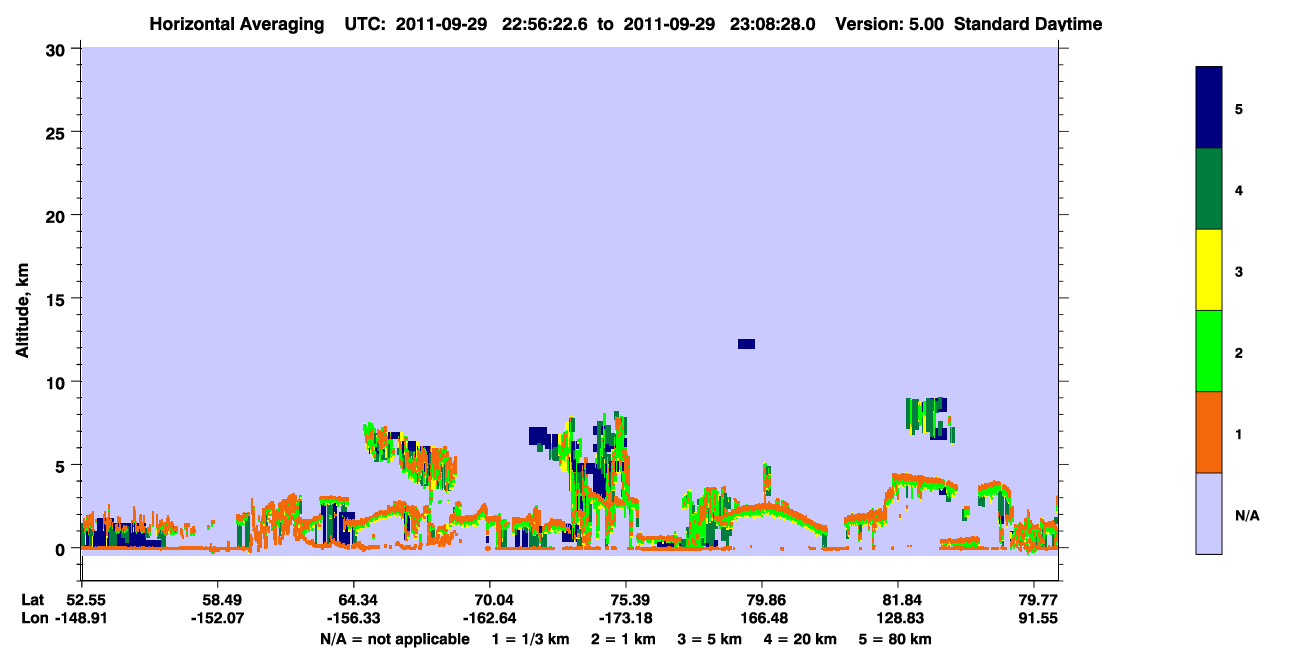Click the y-axis tick label 30
Image resolution: width=1300 pixels, height=667 pixels.
[58, 49]
